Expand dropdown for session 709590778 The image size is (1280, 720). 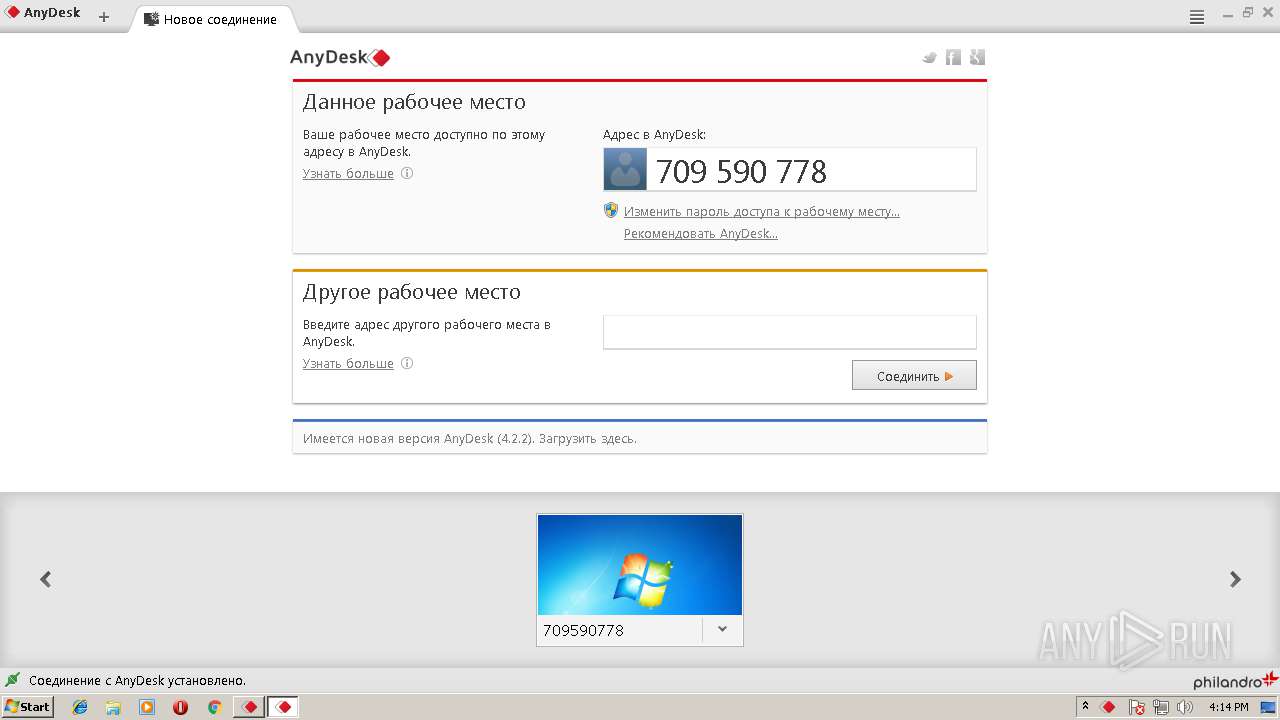tap(722, 630)
